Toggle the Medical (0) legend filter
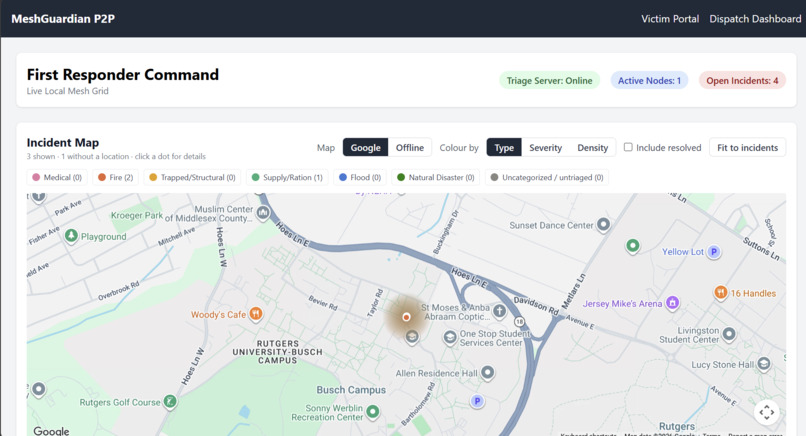The width and height of the screenshot is (806, 436). tap(57, 177)
